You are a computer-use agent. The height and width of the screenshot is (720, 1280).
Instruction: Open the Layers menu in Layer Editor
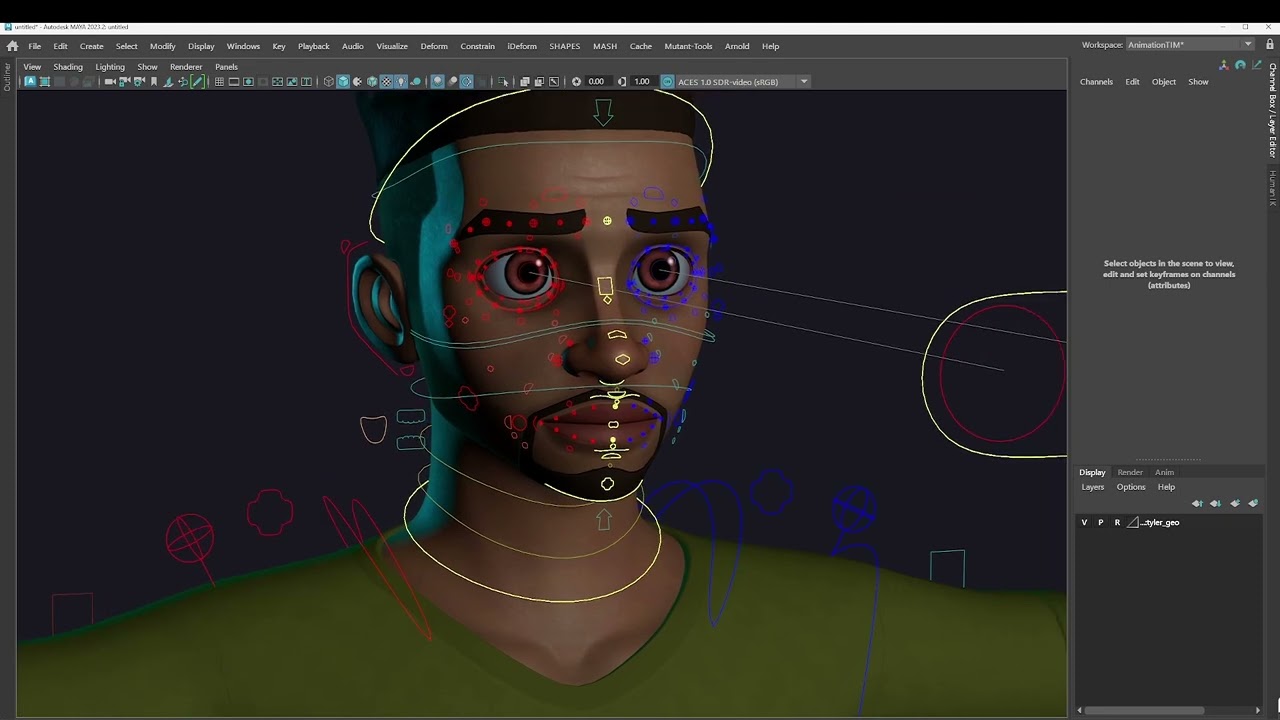coord(1093,487)
